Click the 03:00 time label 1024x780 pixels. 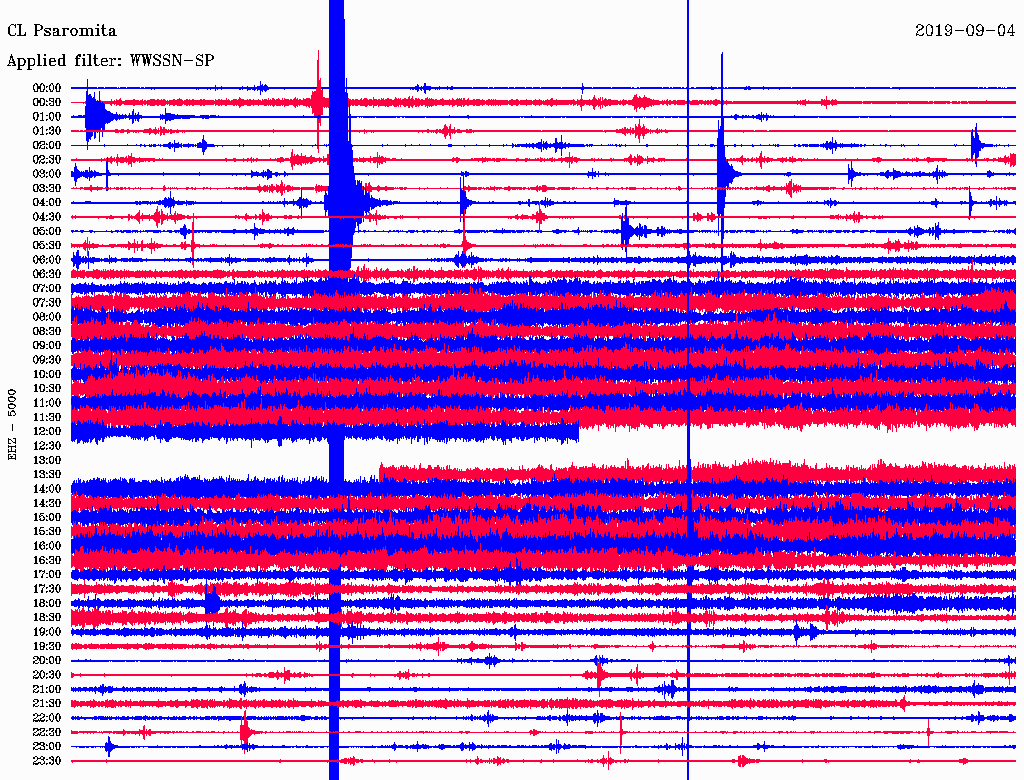(x=47, y=174)
